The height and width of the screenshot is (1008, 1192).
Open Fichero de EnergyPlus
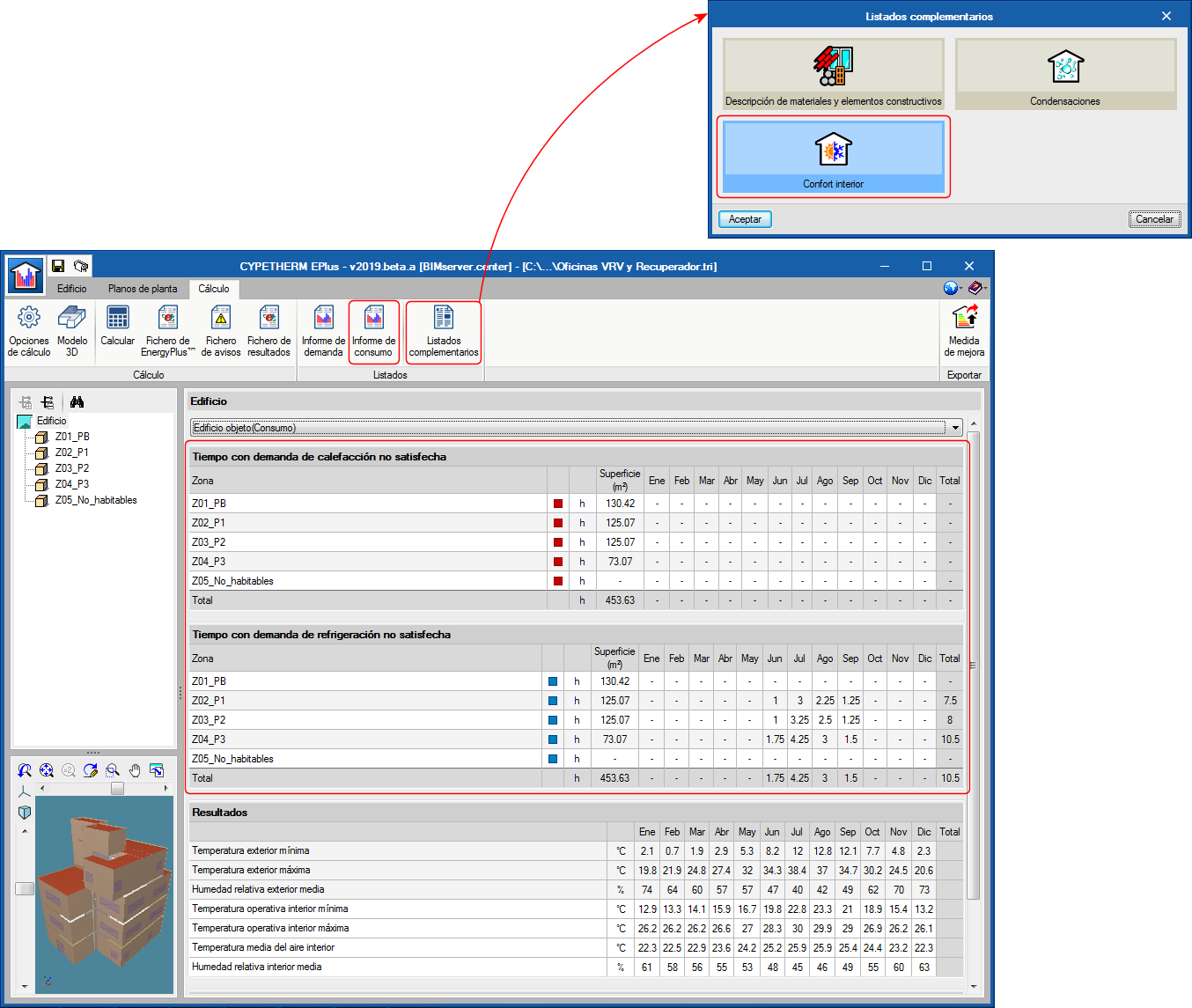click(167, 331)
